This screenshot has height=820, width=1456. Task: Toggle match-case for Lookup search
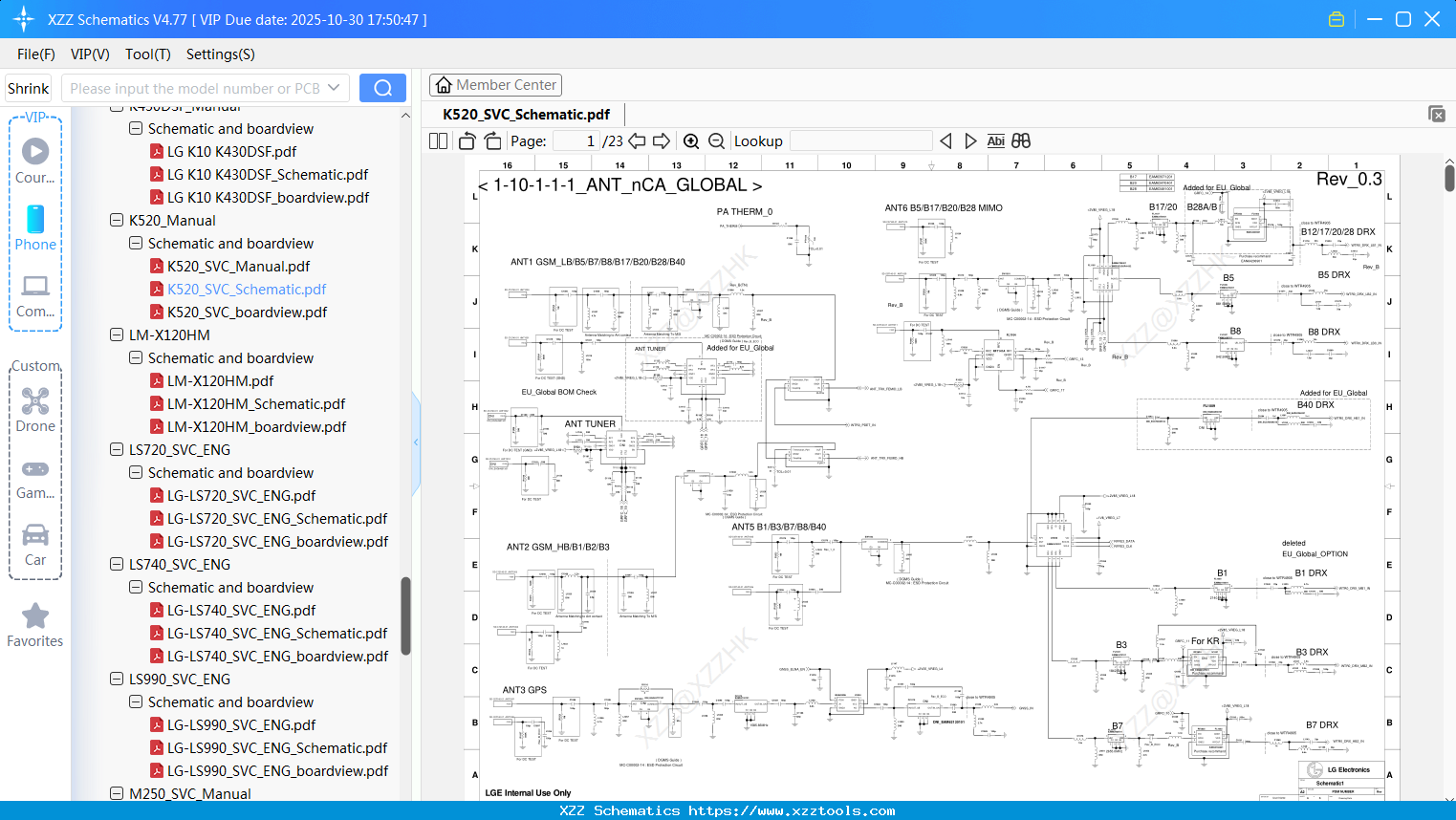coord(996,140)
